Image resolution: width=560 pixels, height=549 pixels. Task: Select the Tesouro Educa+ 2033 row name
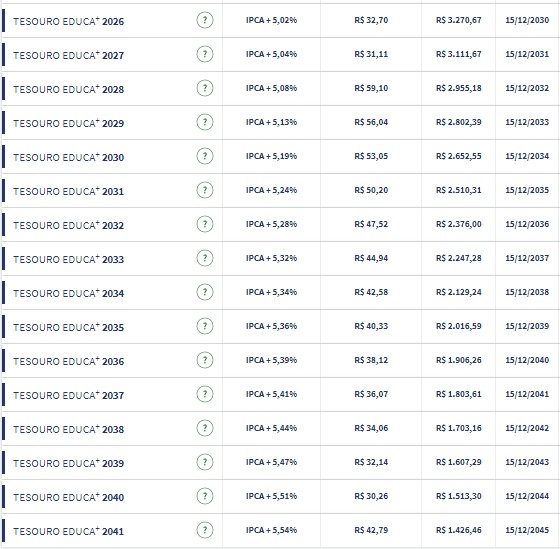click(x=69, y=259)
